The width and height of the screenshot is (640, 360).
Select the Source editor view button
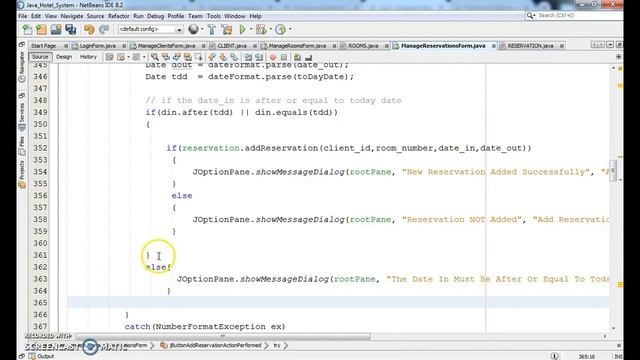tap(40, 57)
